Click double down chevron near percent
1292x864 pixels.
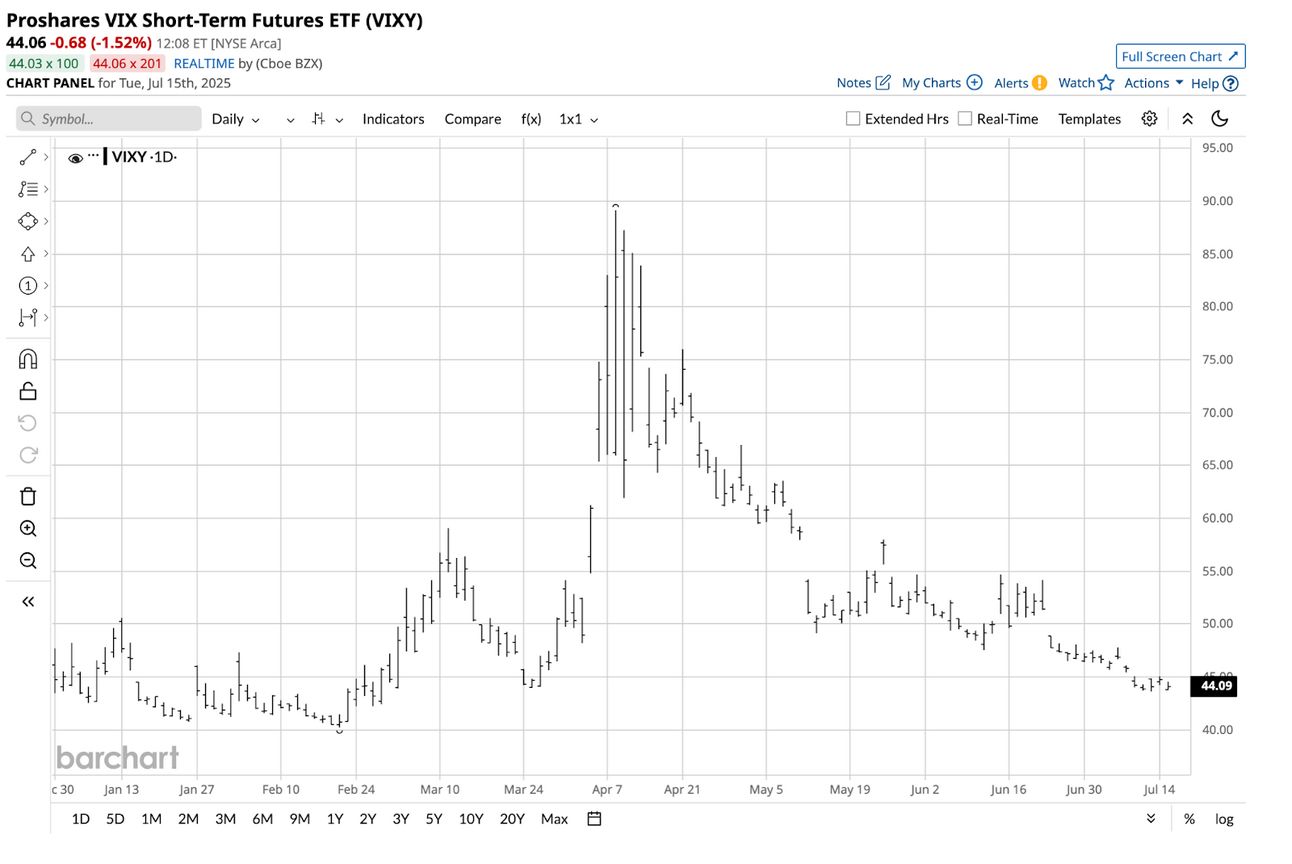pyautogui.click(x=1152, y=819)
